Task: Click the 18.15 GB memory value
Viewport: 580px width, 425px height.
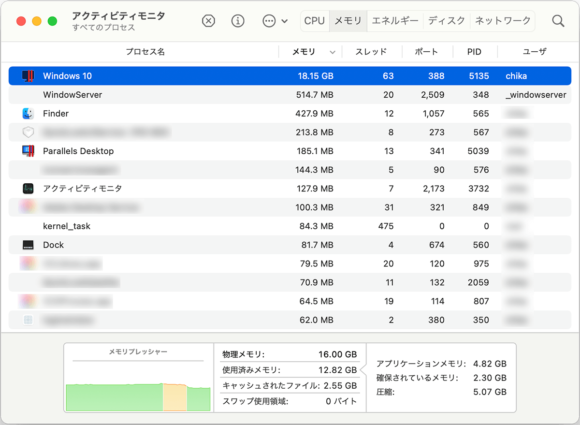Action: [x=316, y=76]
